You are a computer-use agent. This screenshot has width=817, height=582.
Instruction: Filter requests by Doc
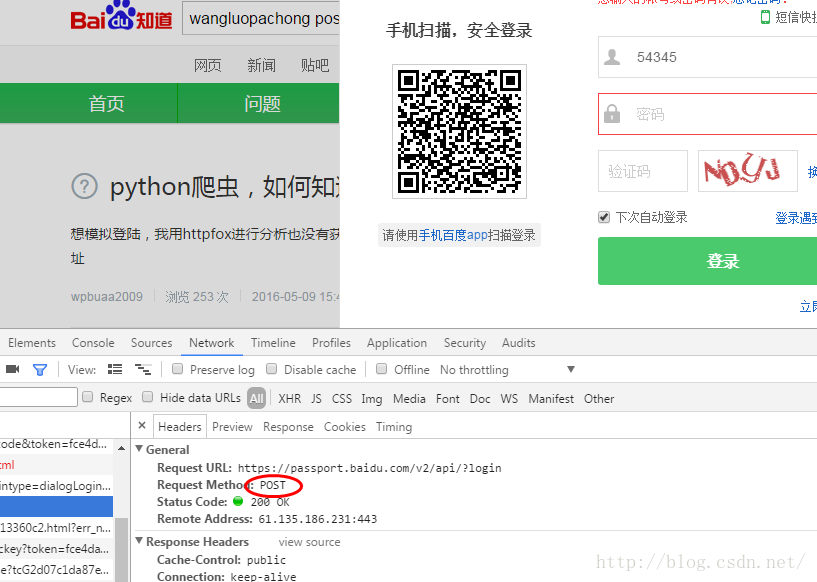[480, 399]
